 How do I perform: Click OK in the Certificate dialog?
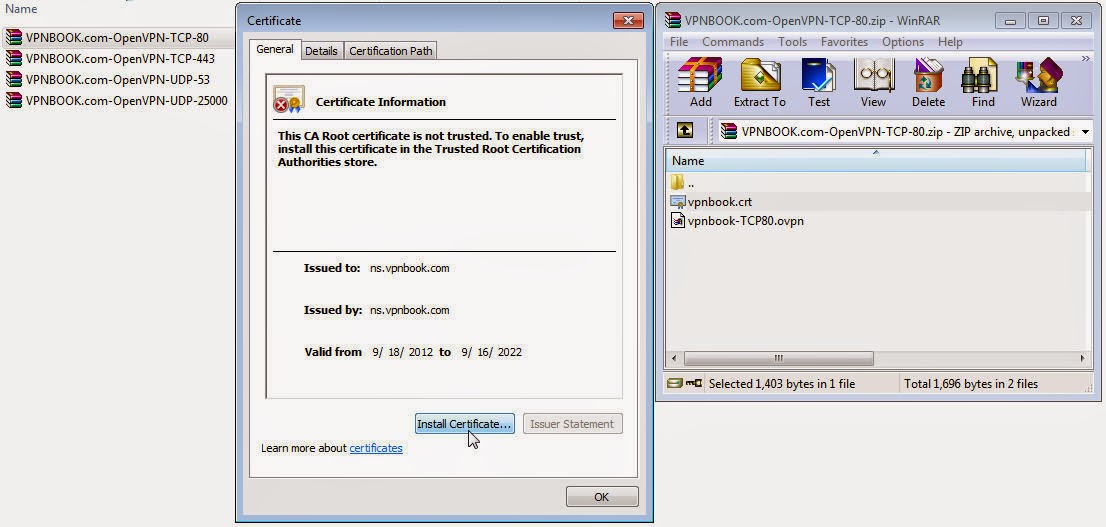(602, 497)
